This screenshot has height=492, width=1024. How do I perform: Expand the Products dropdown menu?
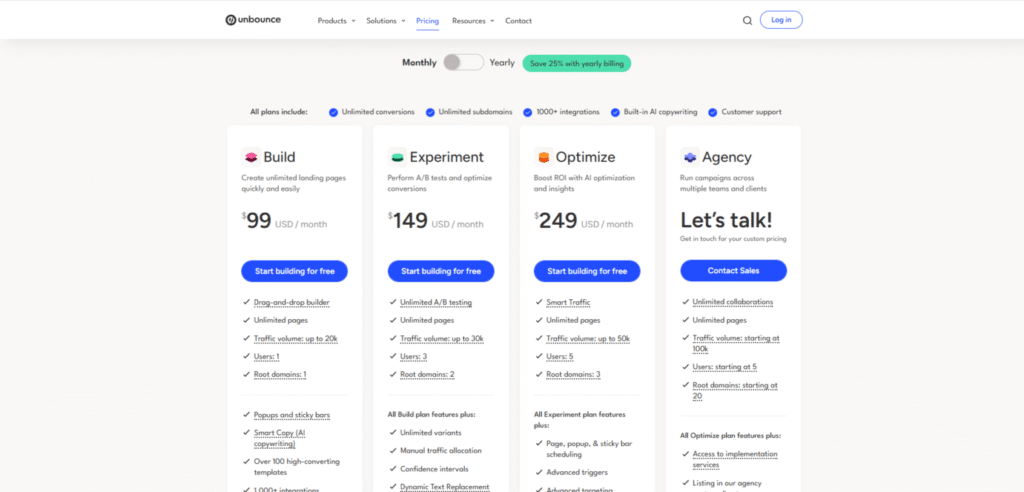coord(336,20)
